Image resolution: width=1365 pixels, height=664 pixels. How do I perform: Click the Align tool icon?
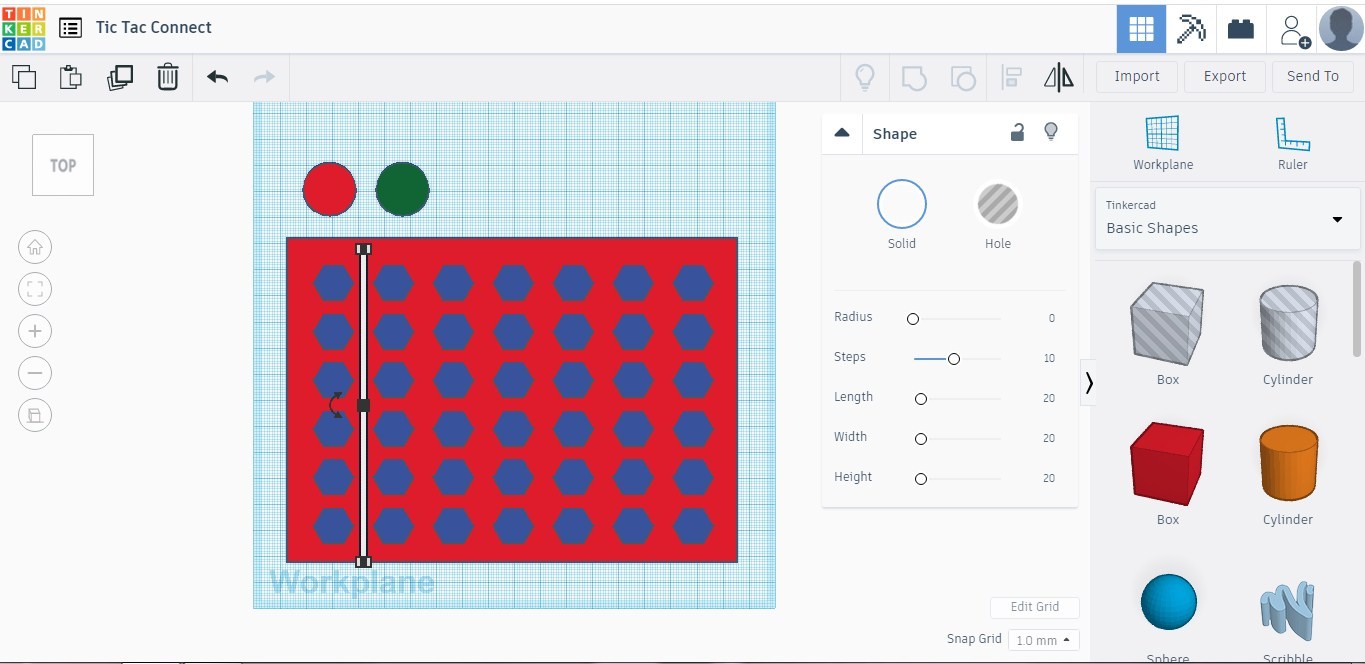1011,77
